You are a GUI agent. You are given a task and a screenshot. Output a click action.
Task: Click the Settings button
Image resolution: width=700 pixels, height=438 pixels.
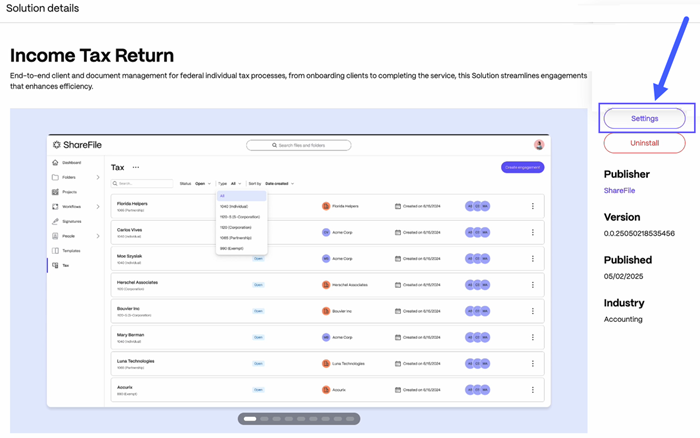click(644, 118)
